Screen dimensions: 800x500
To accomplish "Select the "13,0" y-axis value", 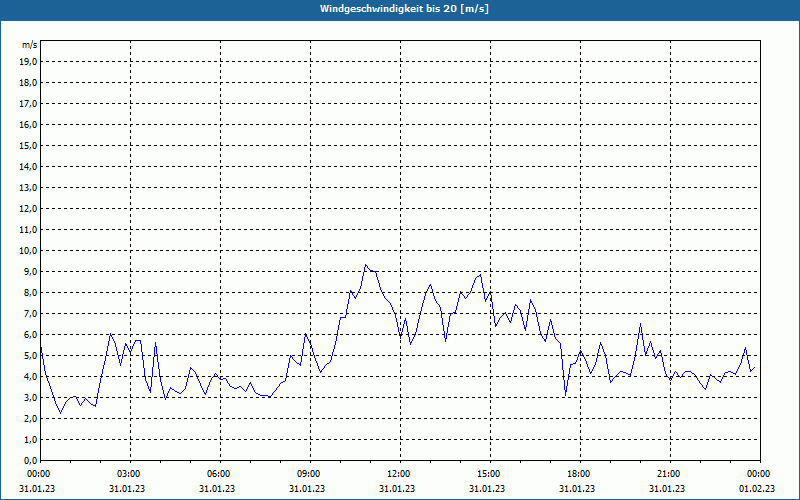I will 28,187.
